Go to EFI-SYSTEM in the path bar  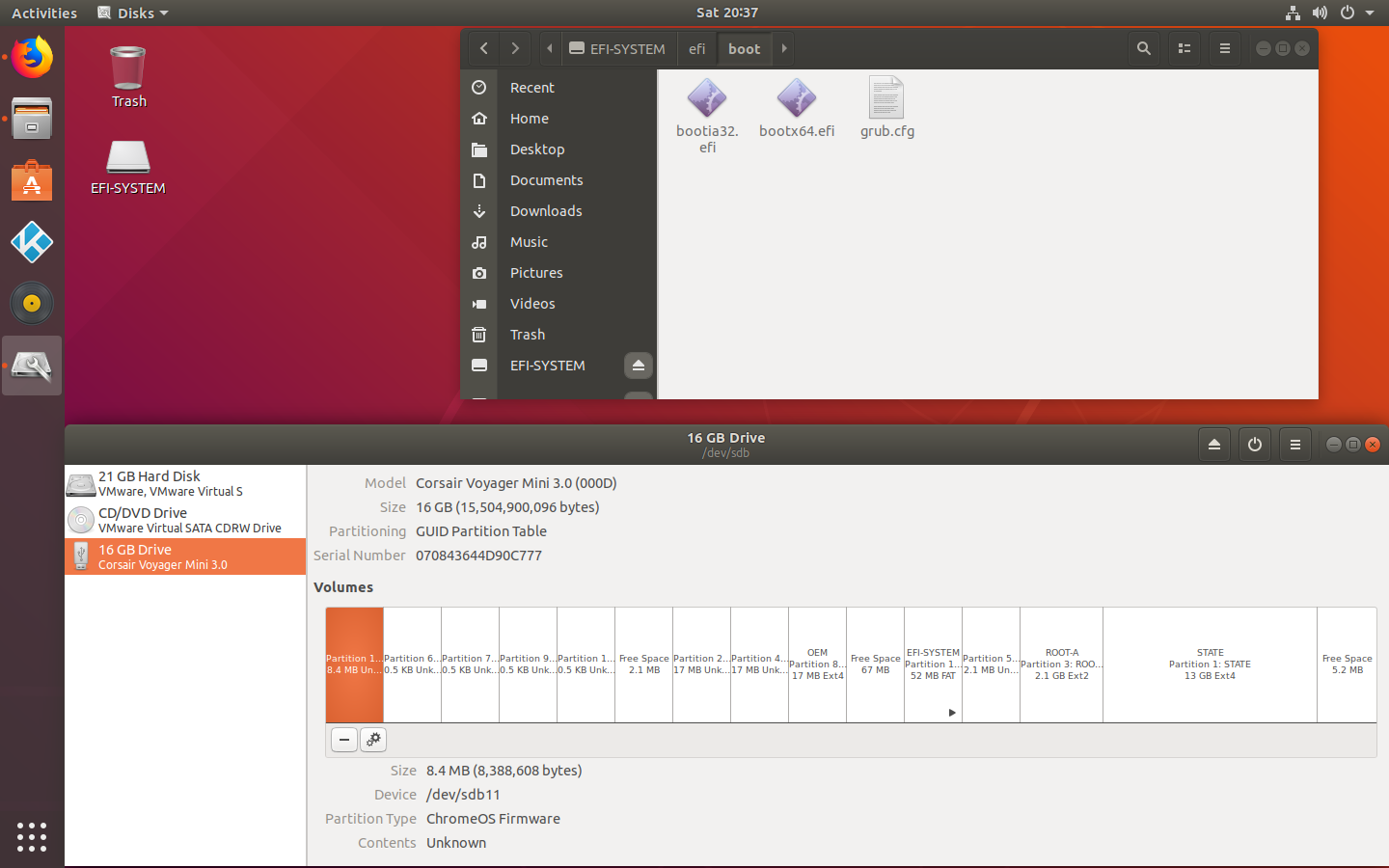[617, 48]
